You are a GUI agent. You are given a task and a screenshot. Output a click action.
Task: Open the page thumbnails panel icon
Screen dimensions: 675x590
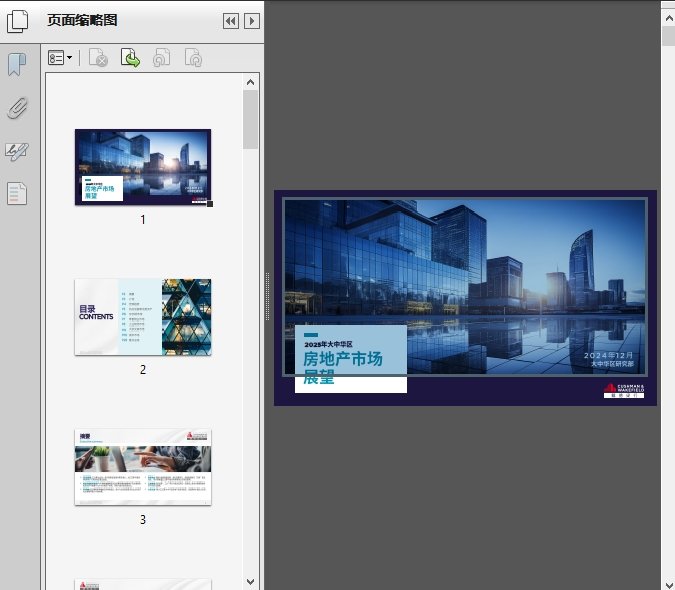17,21
